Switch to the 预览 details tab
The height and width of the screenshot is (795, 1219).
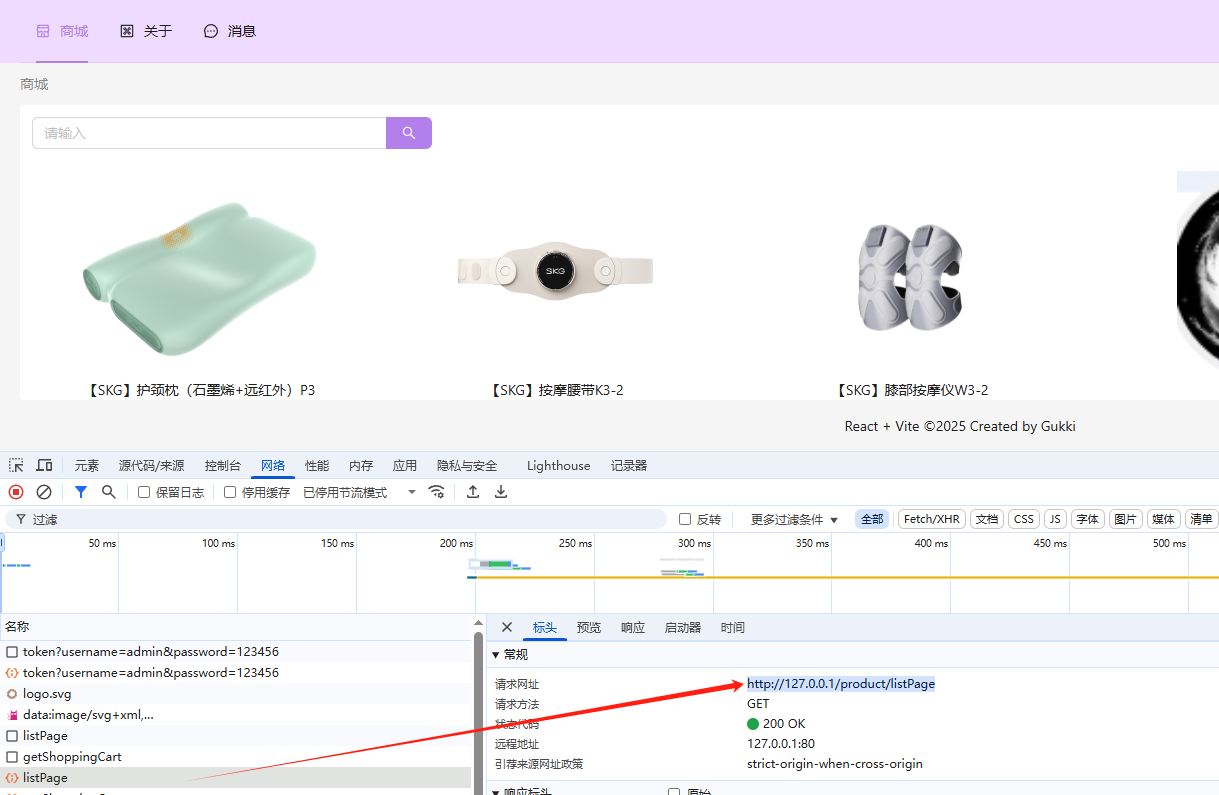[x=589, y=627]
